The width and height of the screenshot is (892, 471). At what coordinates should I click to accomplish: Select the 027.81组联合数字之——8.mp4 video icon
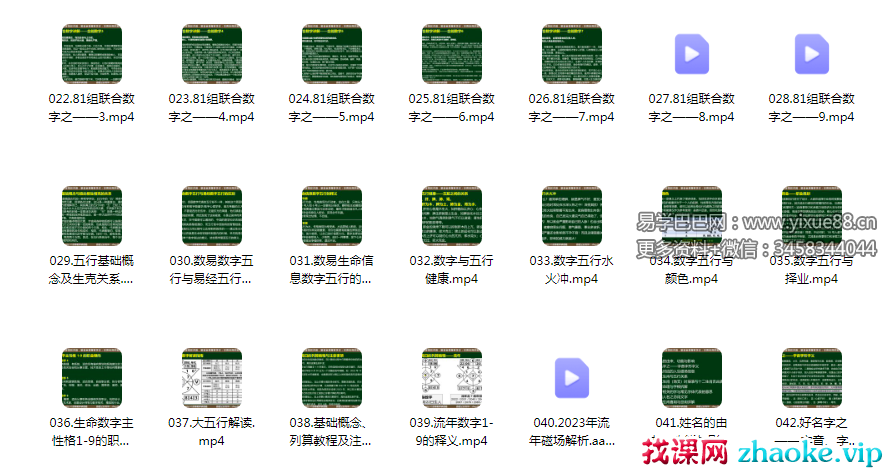pyautogui.click(x=691, y=54)
